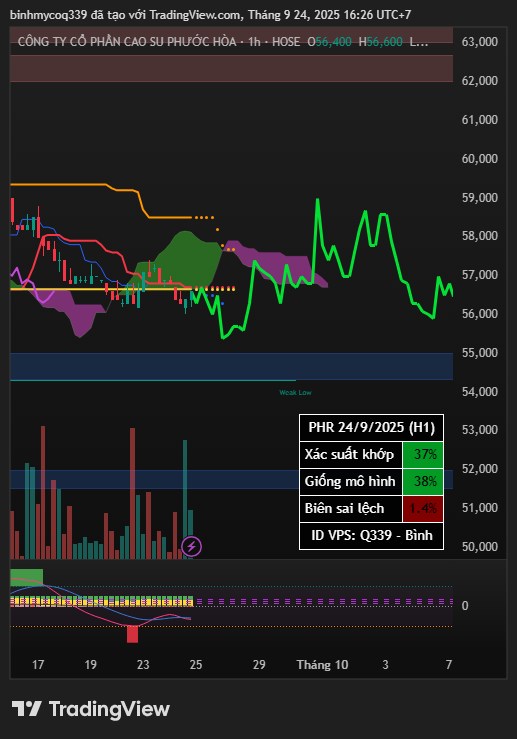
Task: Click the TradingView logo at the bottom
Action: [x=90, y=709]
